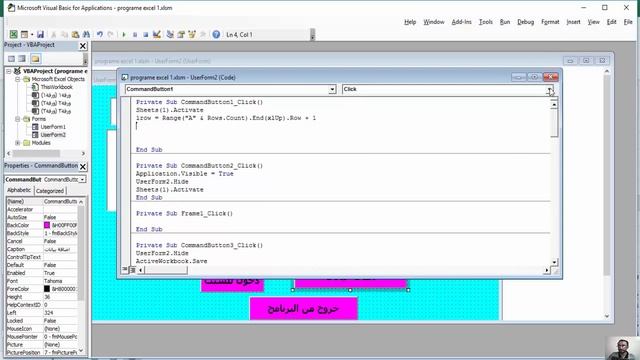Click the code window scroll-down arrow
The height and width of the screenshot is (360, 640).
pos(554,262)
